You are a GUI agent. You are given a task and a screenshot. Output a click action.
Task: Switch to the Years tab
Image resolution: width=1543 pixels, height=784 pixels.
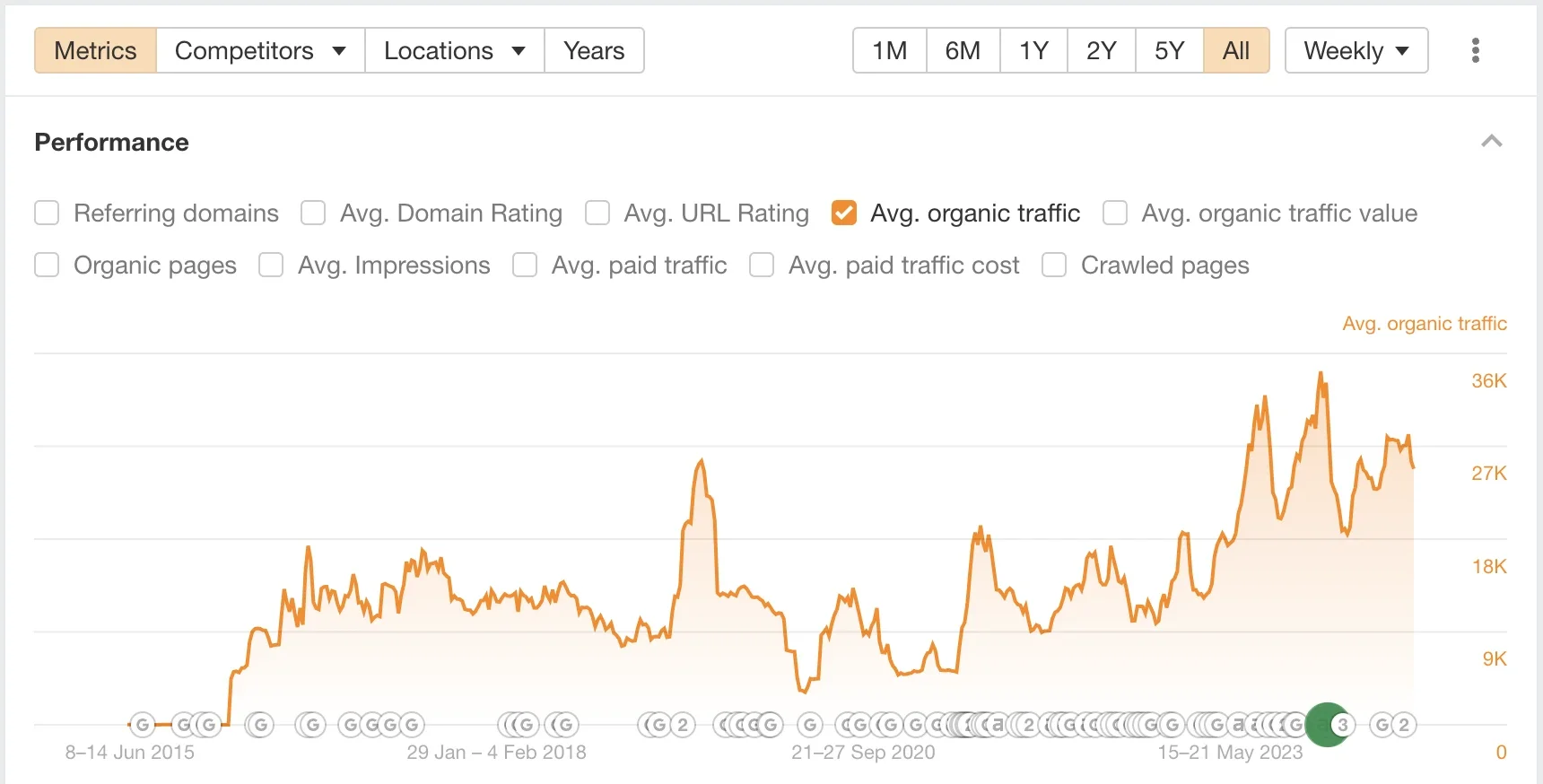(x=594, y=50)
